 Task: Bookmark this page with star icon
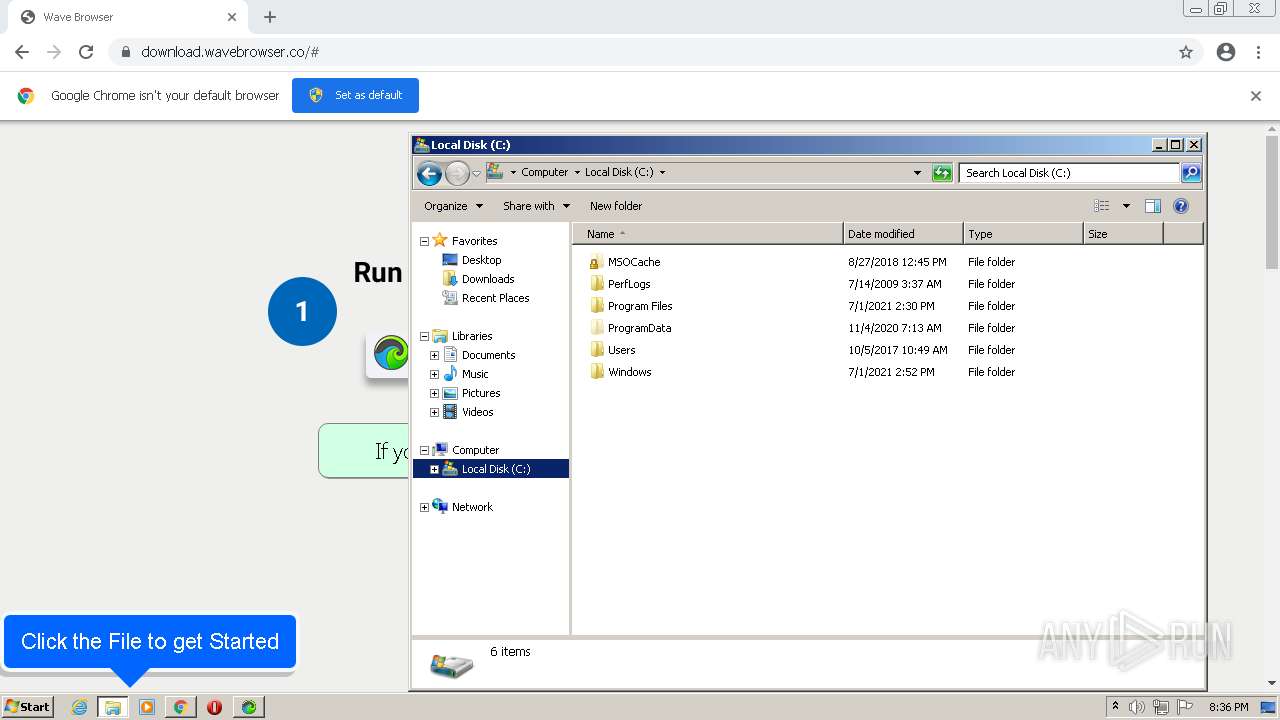pos(1186,52)
